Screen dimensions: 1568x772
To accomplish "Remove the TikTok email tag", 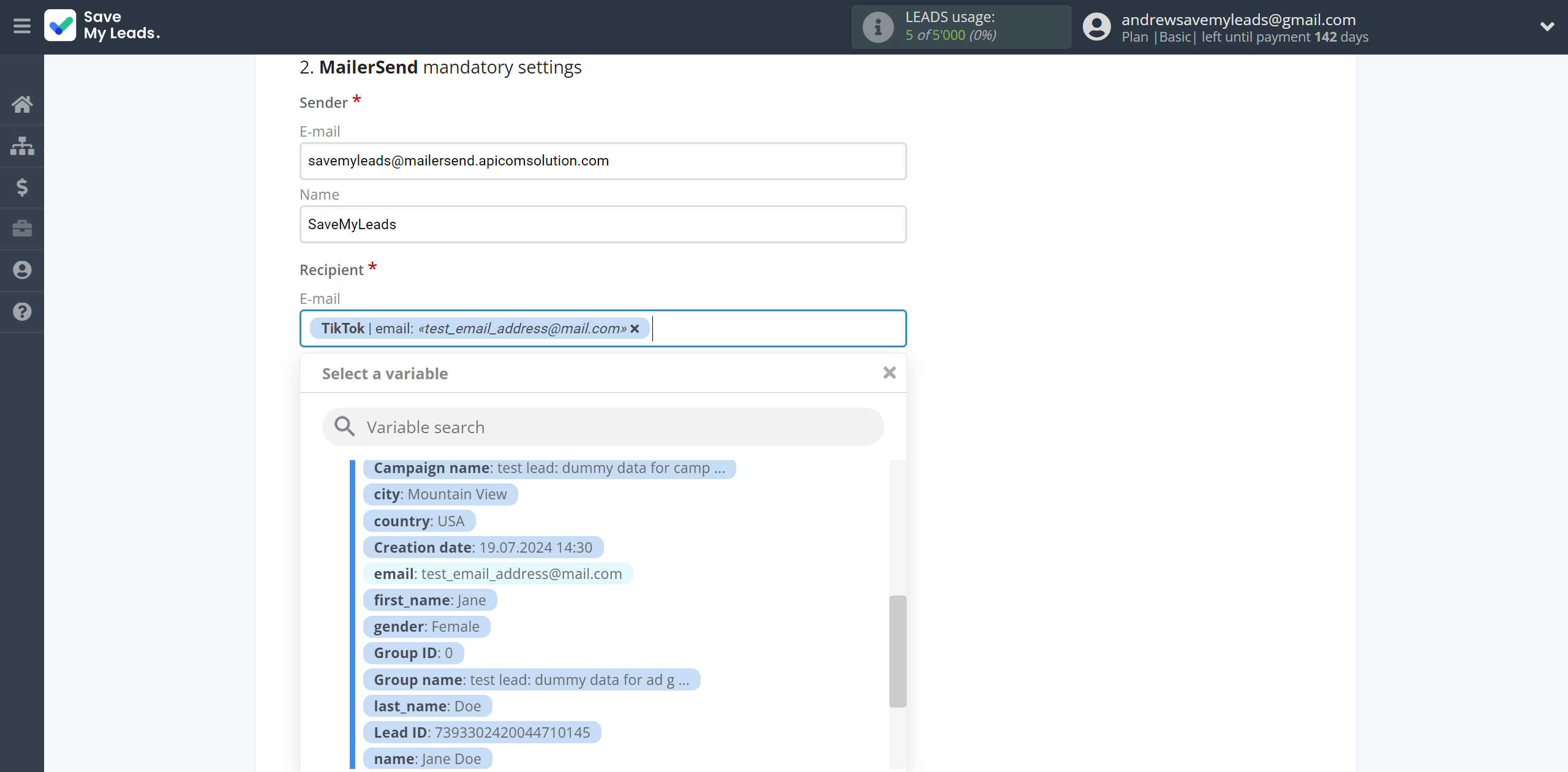I will click(635, 329).
